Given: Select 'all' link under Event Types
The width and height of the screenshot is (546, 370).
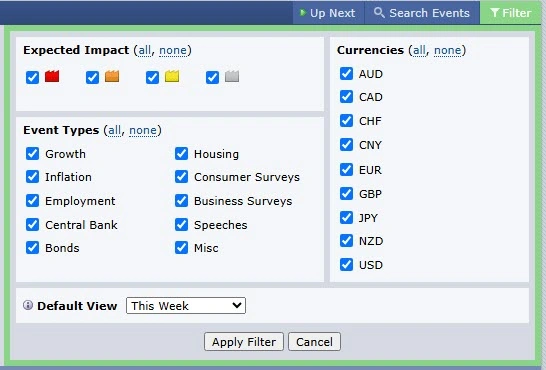Looking at the screenshot, I should (115, 131).
